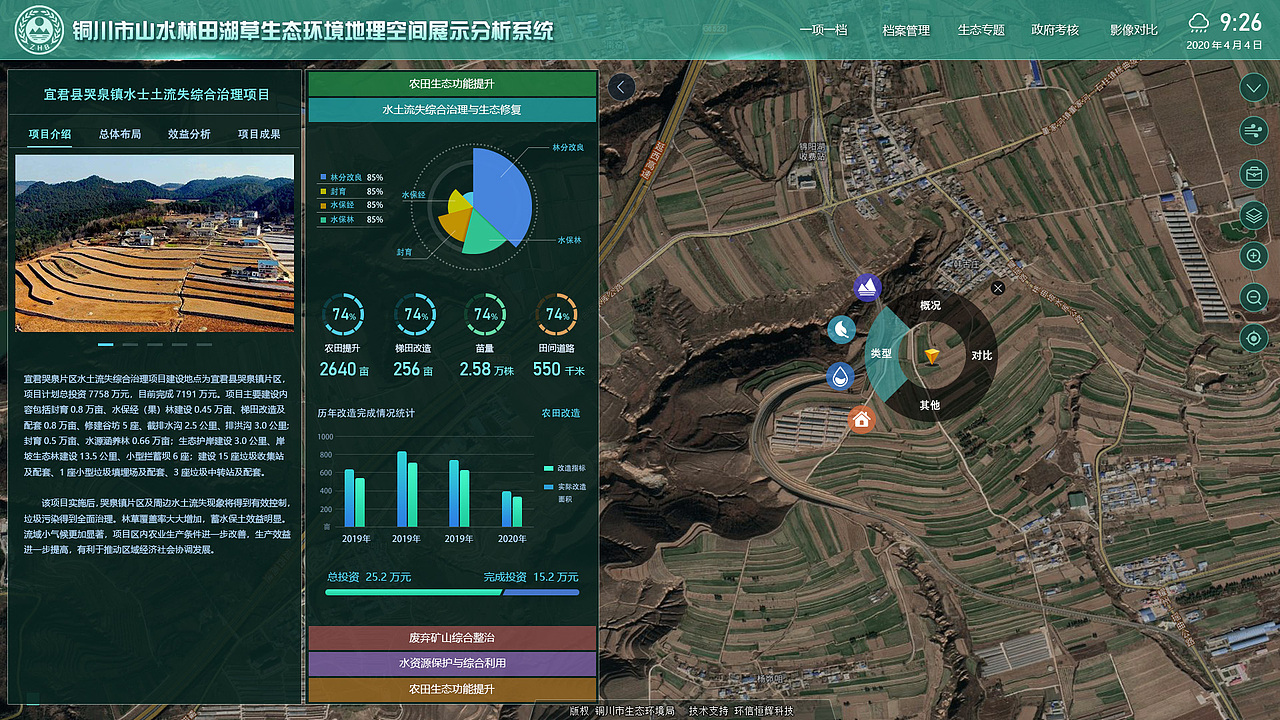Click the weather cloud icon
Screen dimensions: 1280x720
1199,22
